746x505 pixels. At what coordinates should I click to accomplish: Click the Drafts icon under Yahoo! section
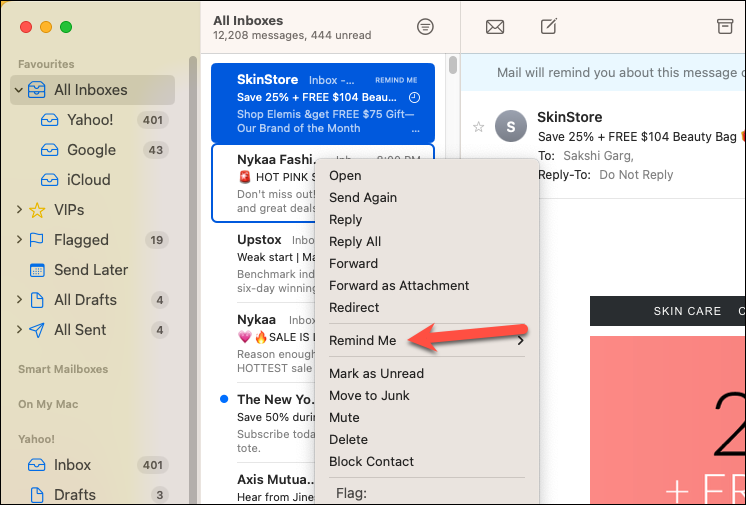(x=37, y=495)
